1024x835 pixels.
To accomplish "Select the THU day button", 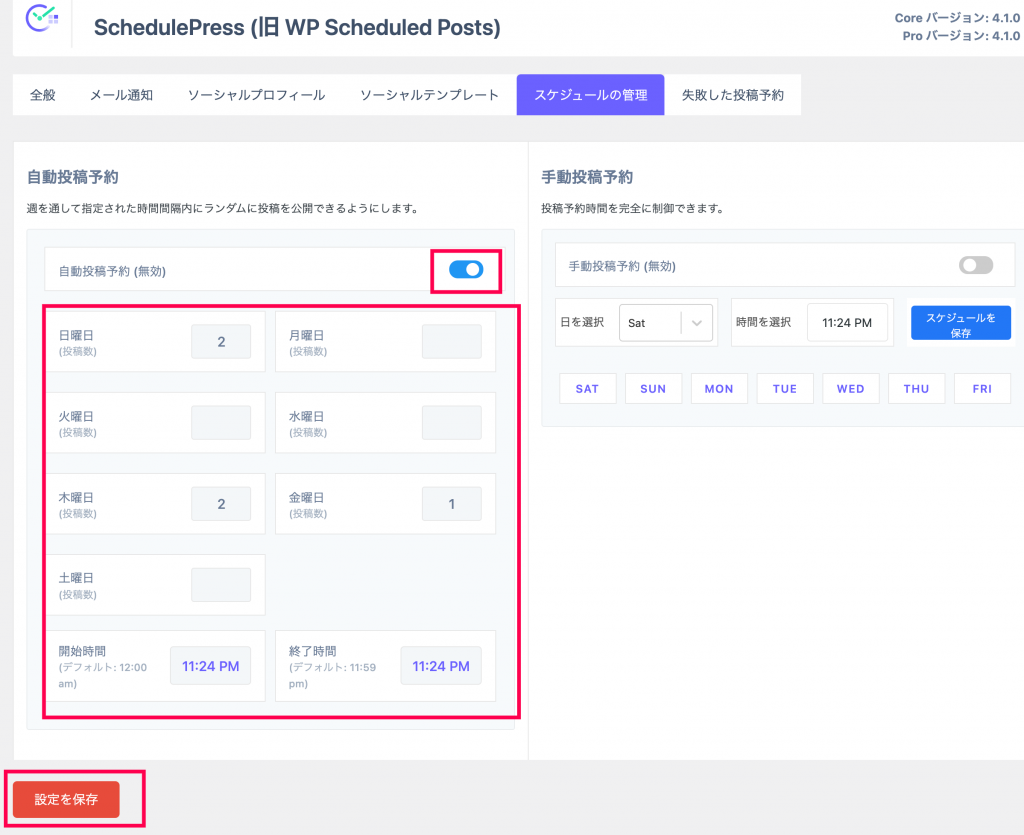I will click(x=916, y=388).
